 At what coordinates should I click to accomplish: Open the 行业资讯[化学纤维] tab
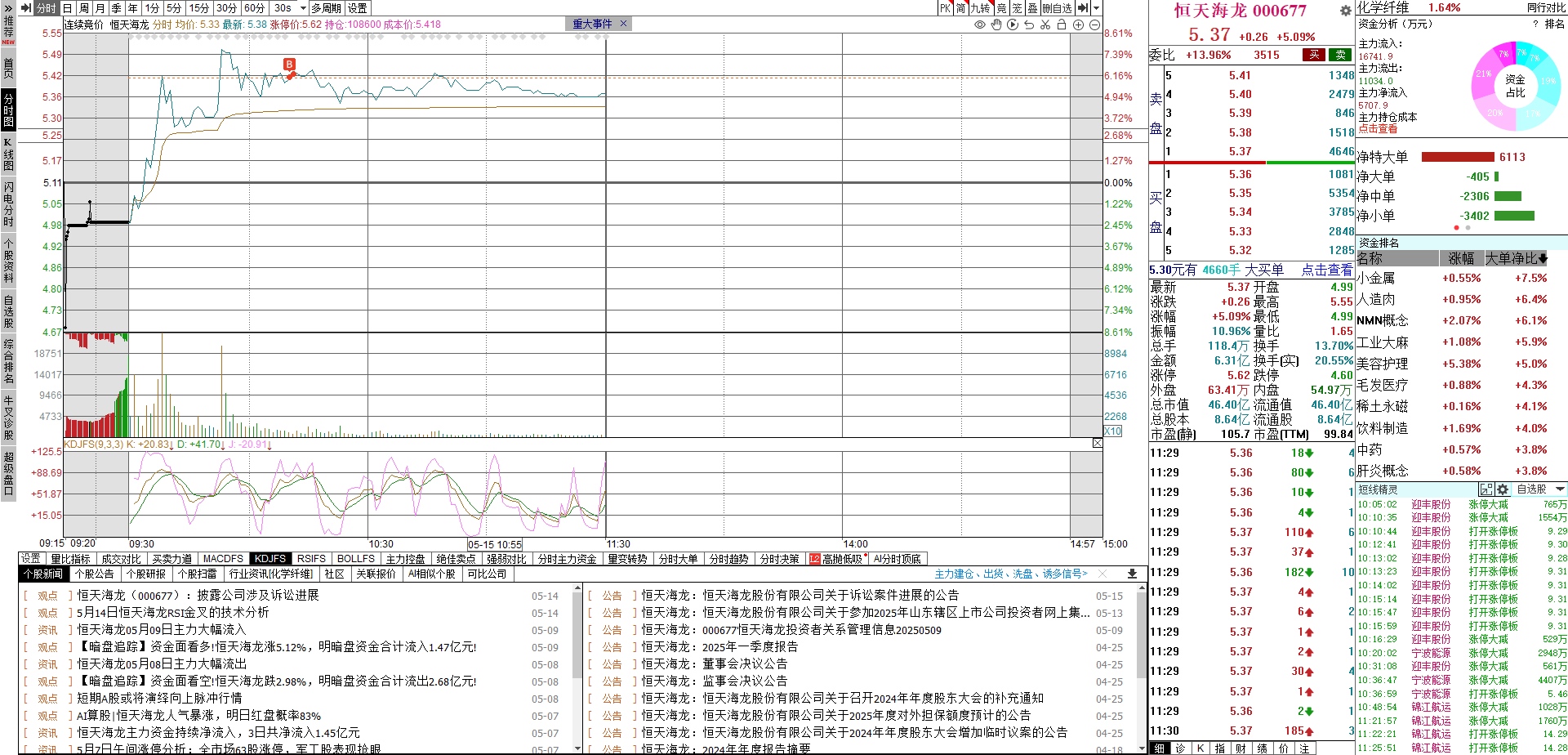(271, 574)
